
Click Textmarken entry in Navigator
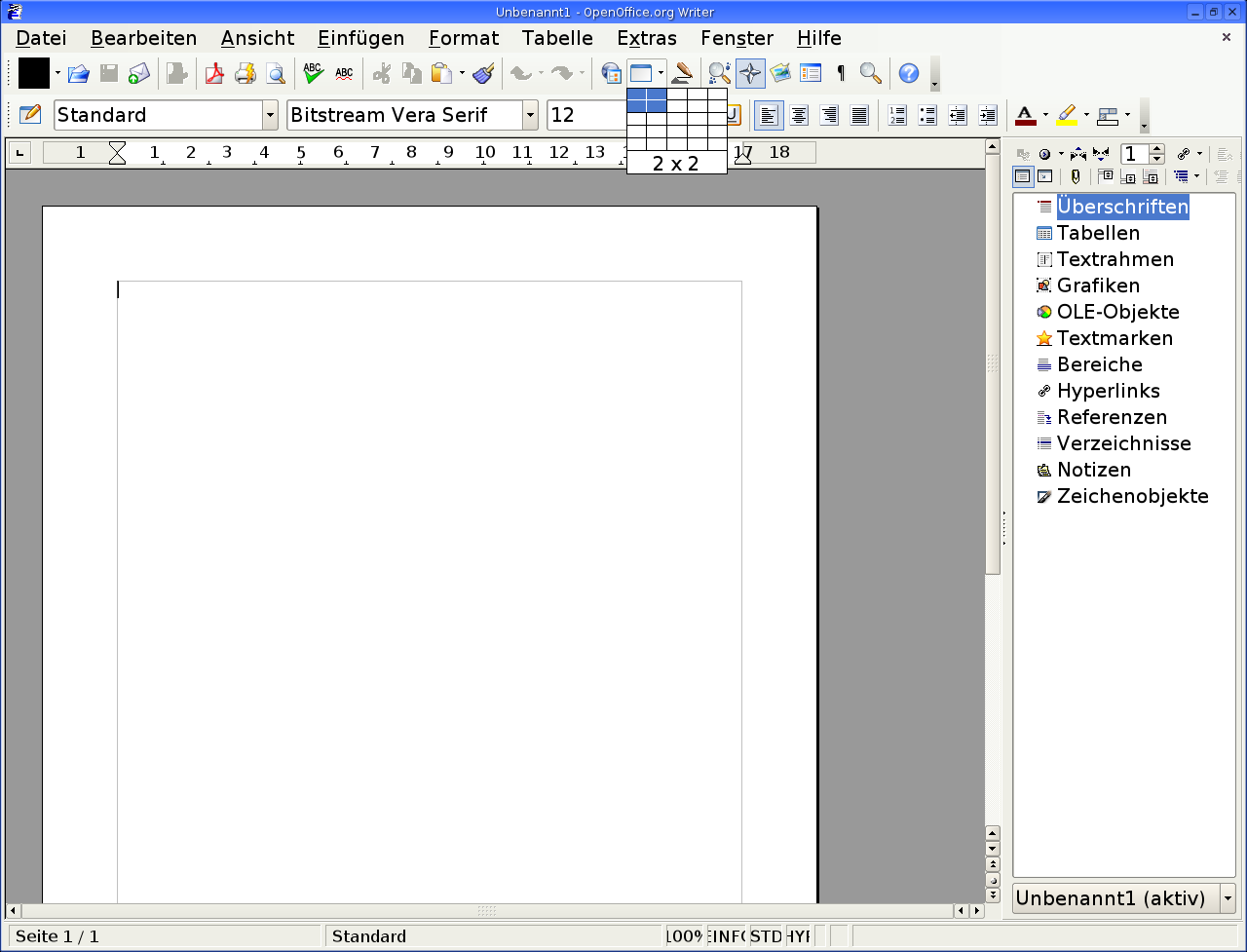(x=1115, y=338)
